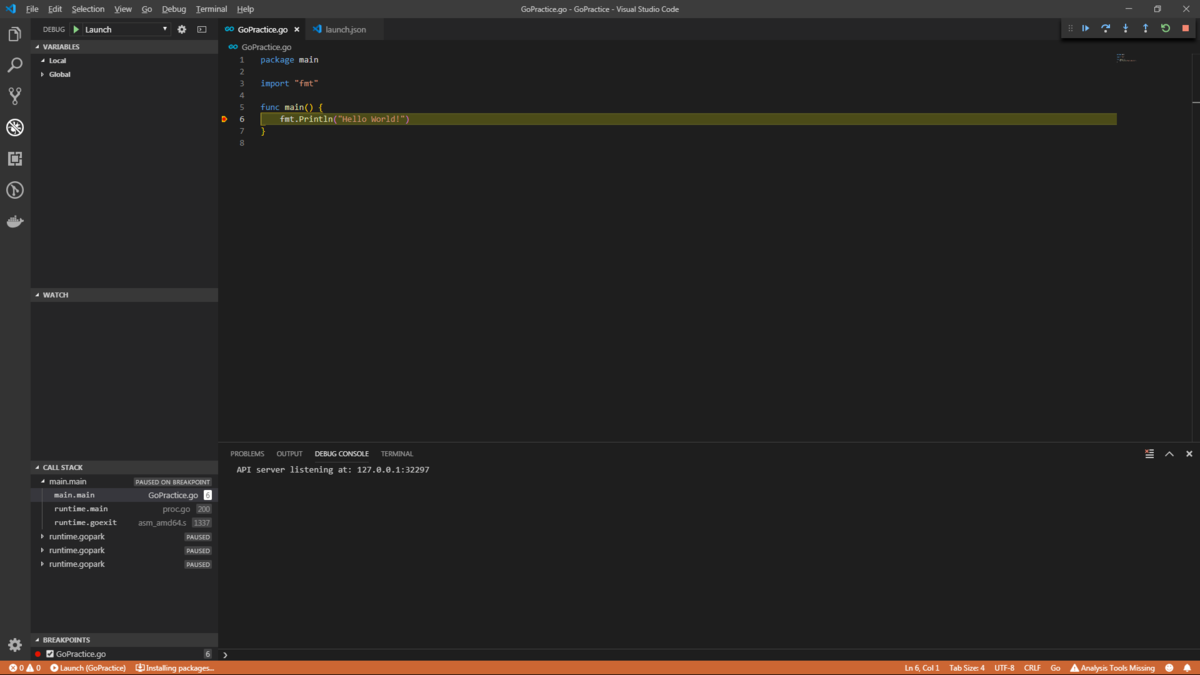Screen dimensions: 1200x675
Task: Collapse the Call Stack section
Action: (x=124, y=467)
